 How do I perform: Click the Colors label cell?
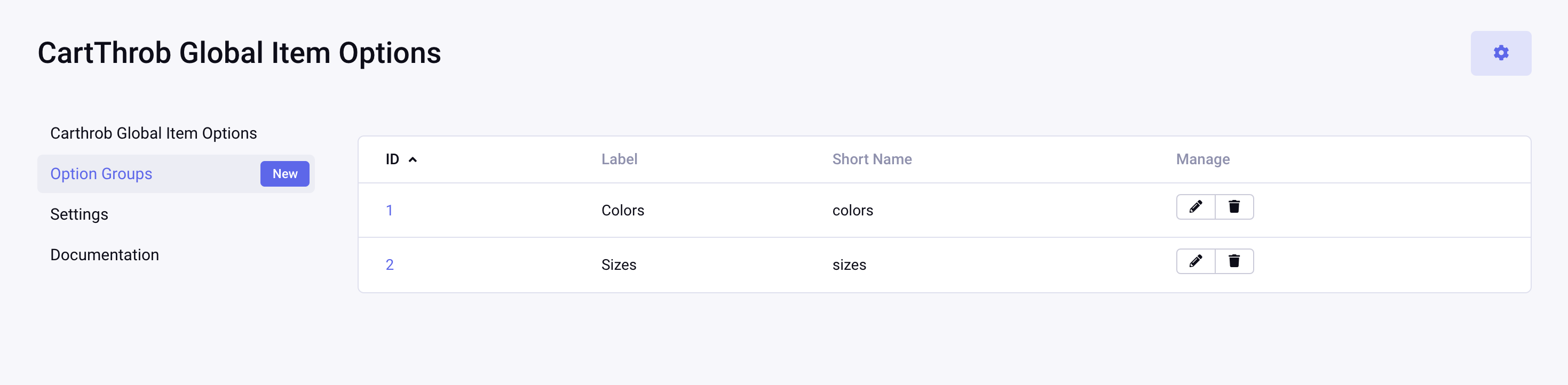pos(622,211)
